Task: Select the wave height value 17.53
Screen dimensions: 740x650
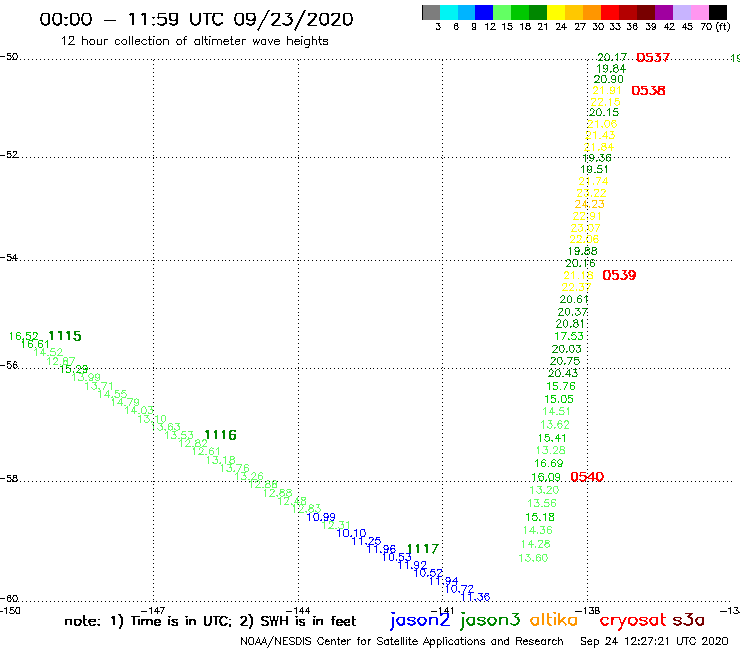Action: pos(569,337)
